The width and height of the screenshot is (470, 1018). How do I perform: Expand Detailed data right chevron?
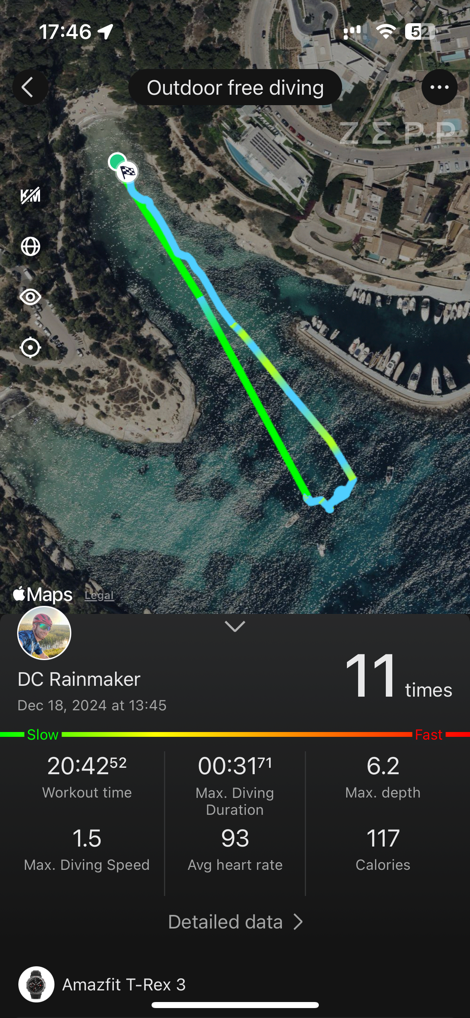[x=297, y=922]
